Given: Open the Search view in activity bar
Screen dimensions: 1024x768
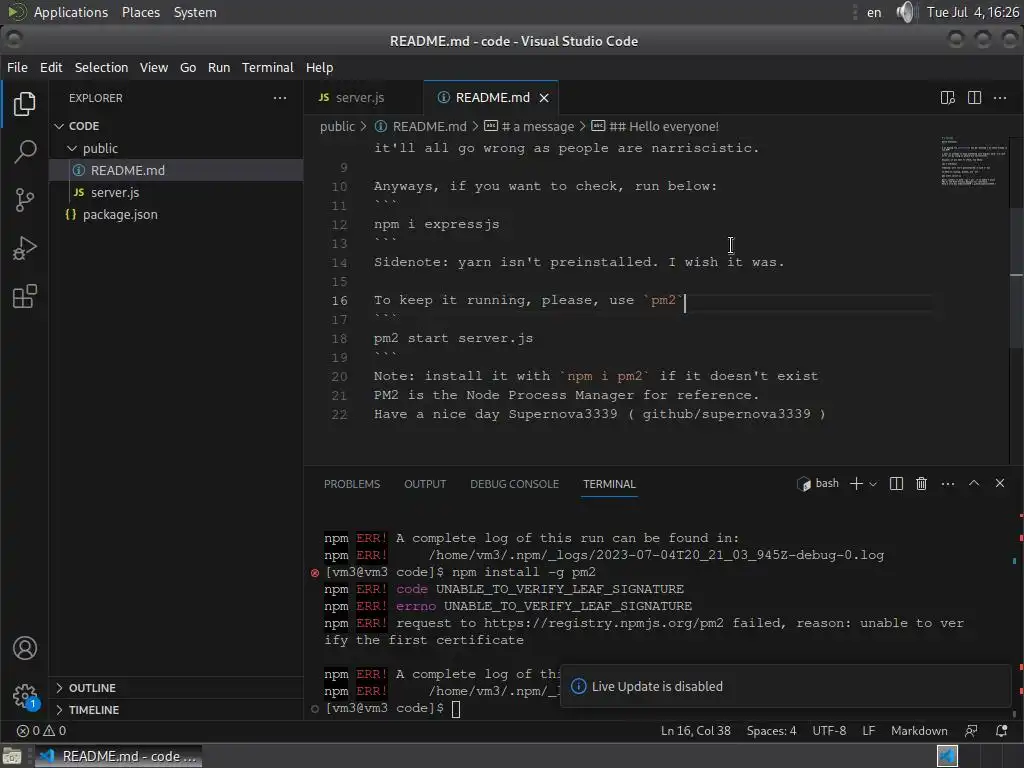Looking at the screenshot, I should (x=24, y=152).
